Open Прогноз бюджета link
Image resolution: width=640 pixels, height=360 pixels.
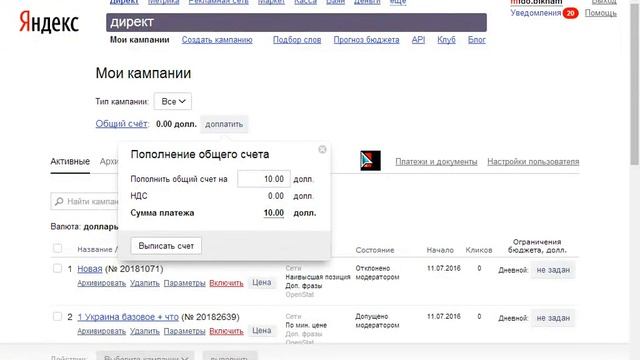(366, 40)
